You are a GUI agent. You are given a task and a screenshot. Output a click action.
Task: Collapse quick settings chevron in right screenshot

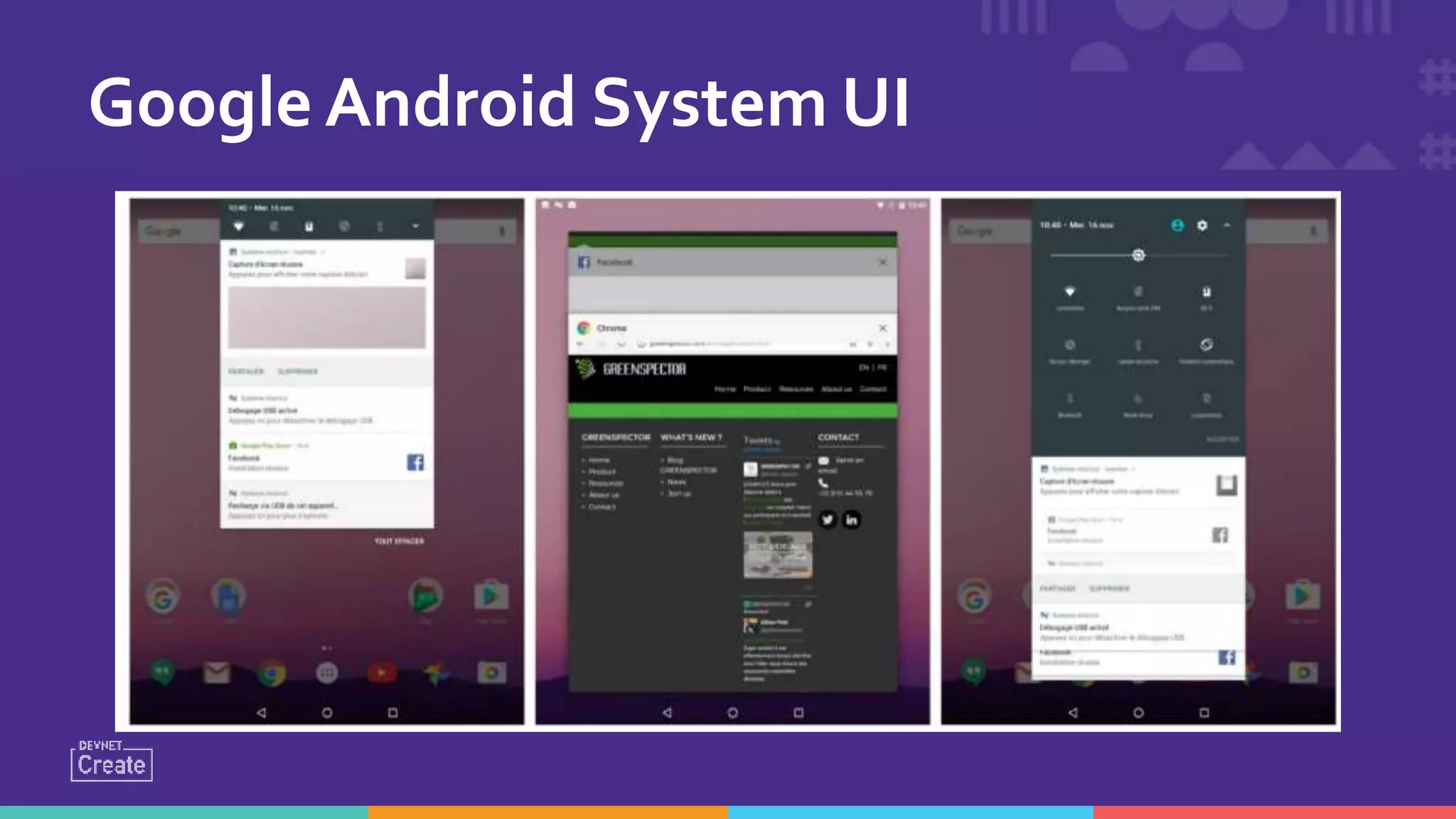pos(1227,225)
